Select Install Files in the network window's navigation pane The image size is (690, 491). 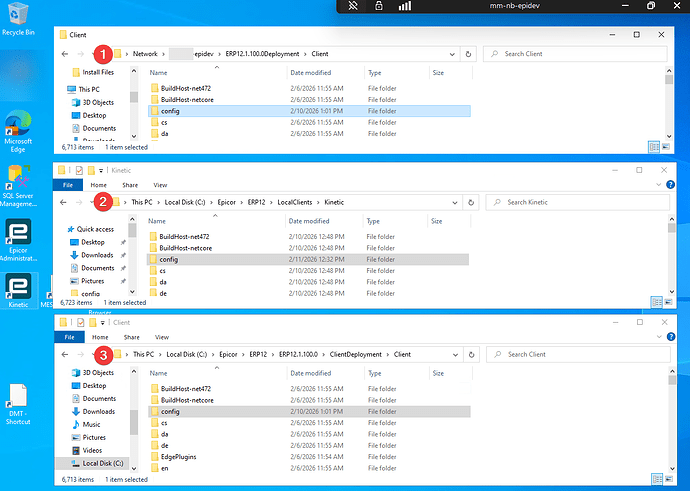click(x=98, y=72)
